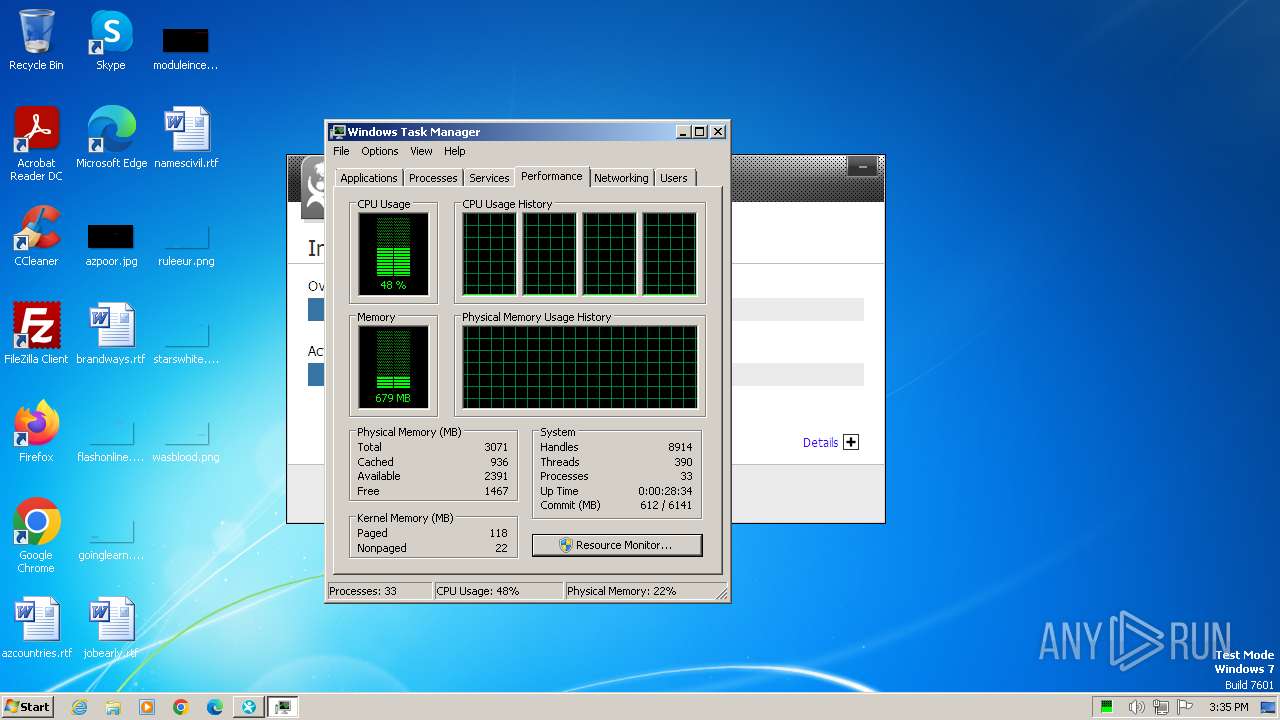
Task: Click Edge icon in taskbar
Action: pyautogui.click(x=215, y=707)
